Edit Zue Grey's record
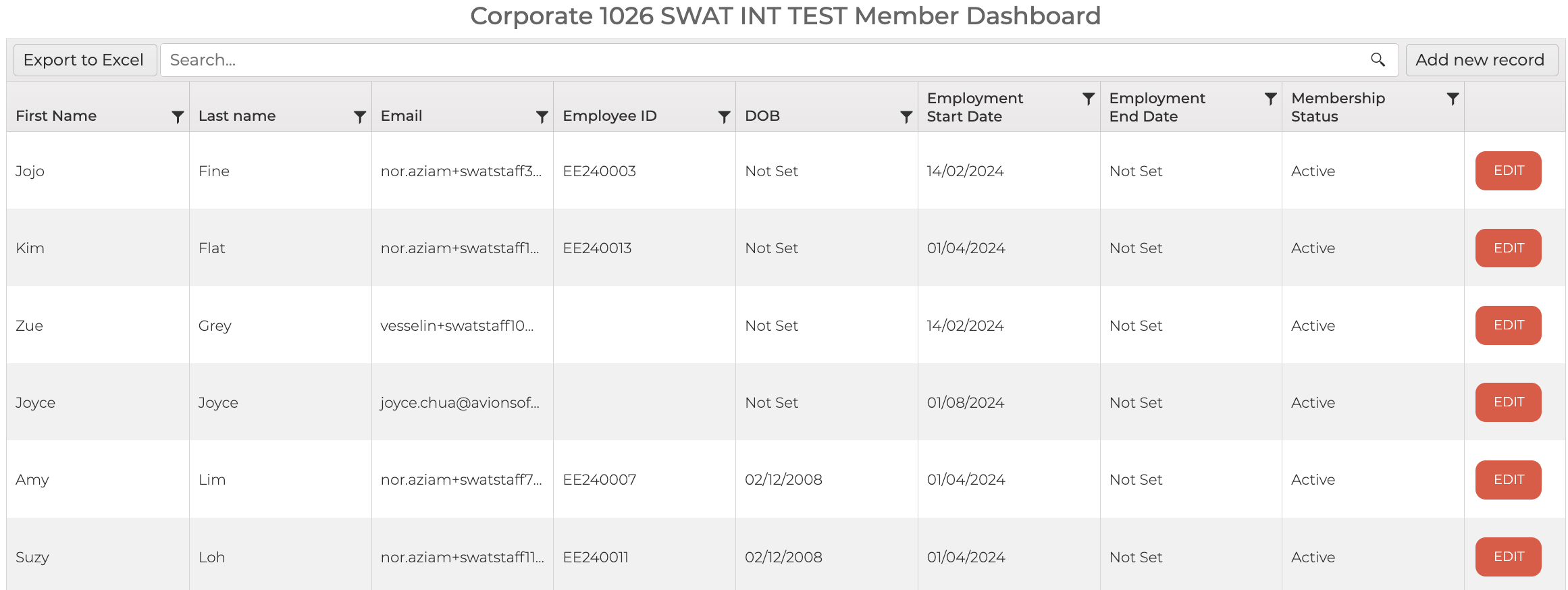This screenshot has width=1568, height=590. click(x=1508, y=325)
